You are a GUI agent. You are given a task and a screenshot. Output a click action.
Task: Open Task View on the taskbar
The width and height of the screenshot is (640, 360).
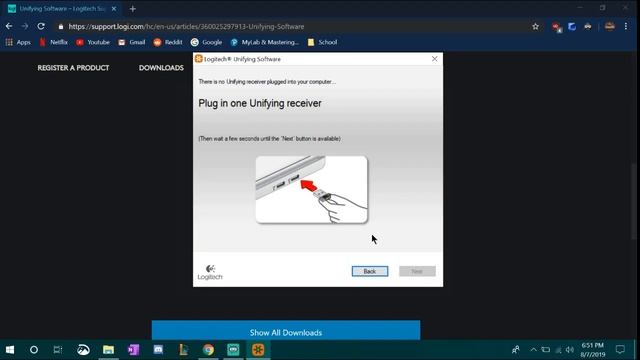[58, 349]
